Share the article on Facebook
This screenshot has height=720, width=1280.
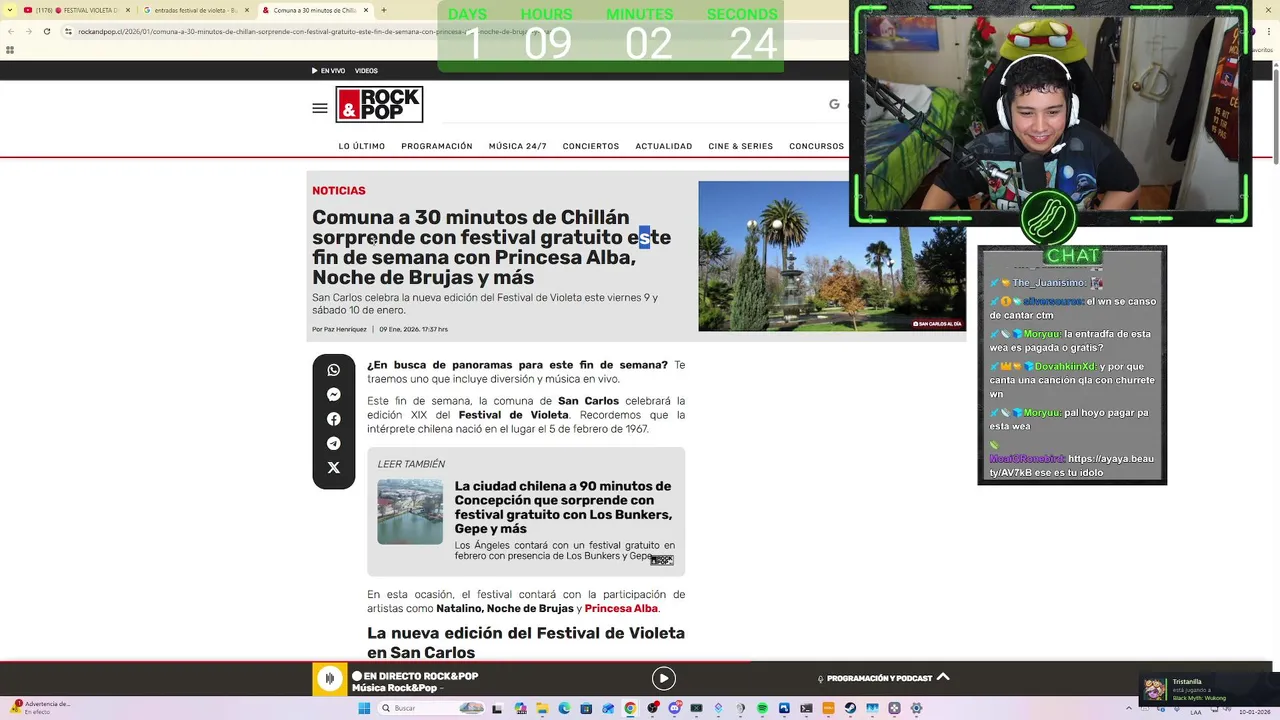pos(334,419)
